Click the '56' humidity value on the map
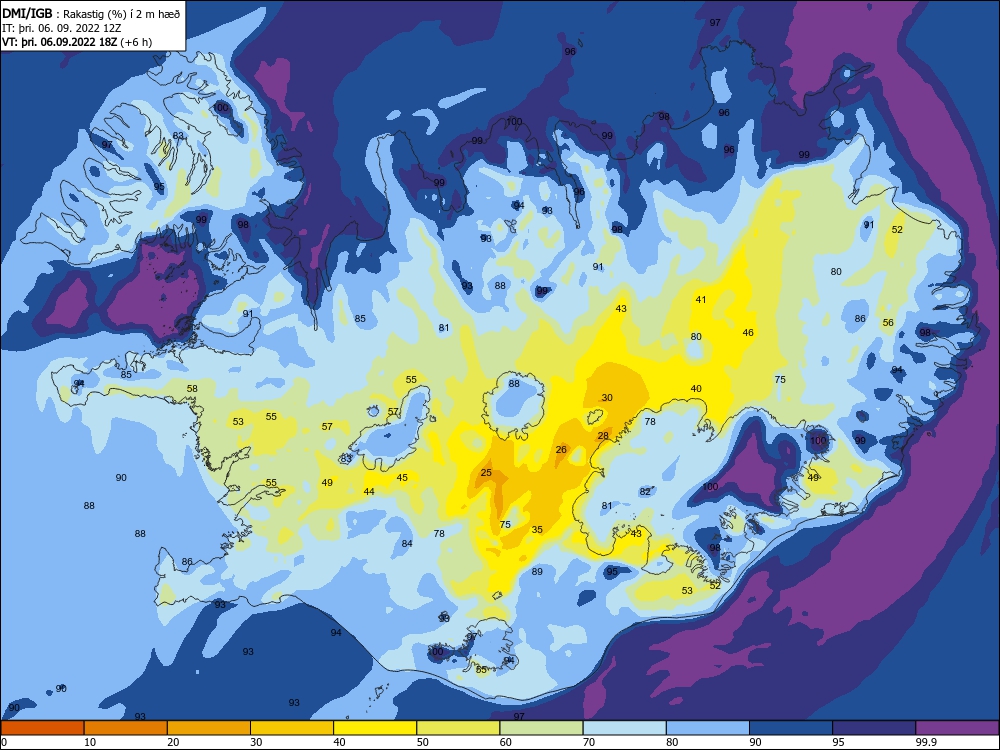Viewport: 1000px width, 750px height. tap(888, 323)
